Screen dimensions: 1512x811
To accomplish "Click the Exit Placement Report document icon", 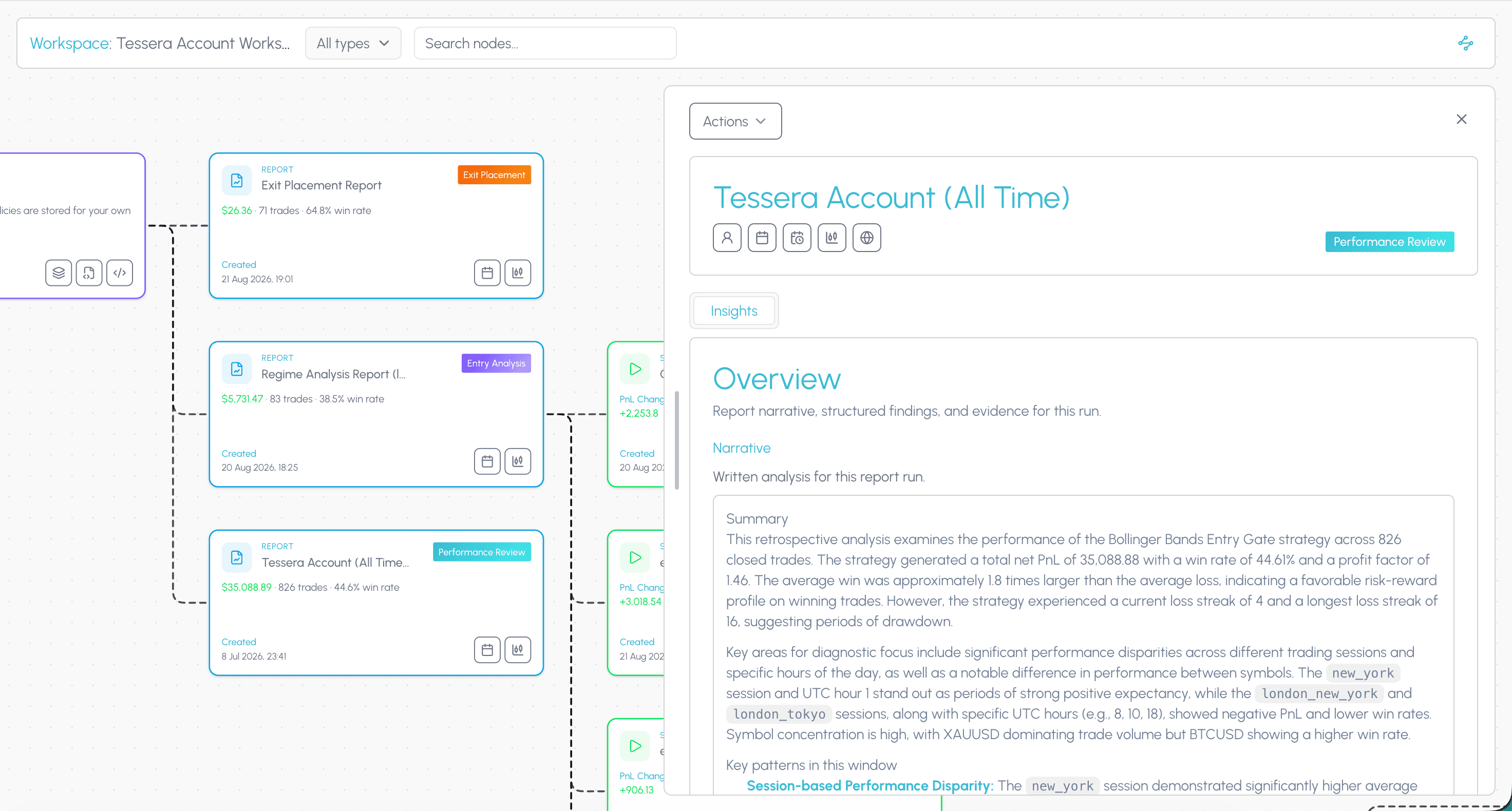I will 237,180.
